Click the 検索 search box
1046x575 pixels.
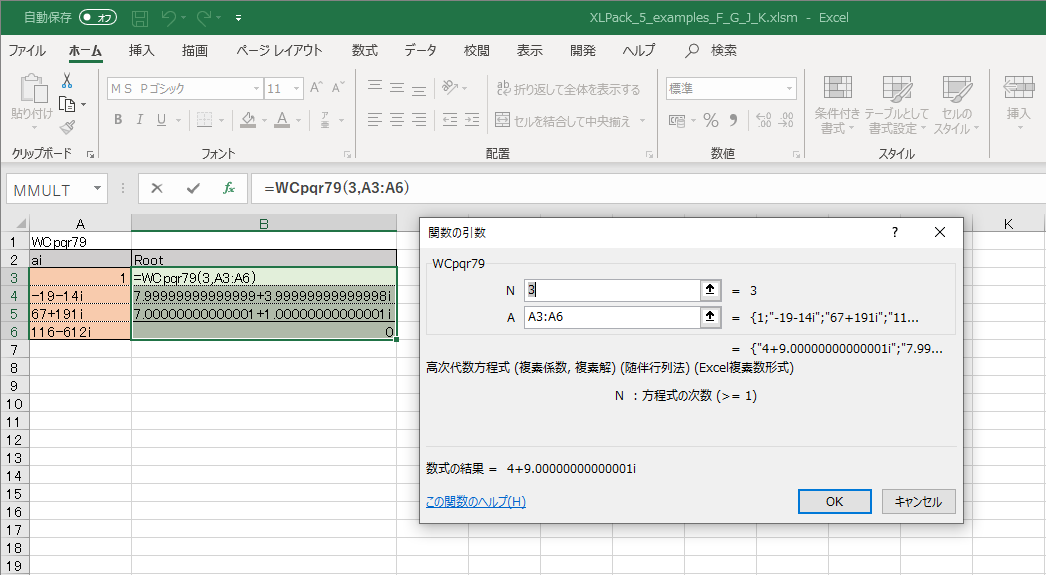pos(712,51)
